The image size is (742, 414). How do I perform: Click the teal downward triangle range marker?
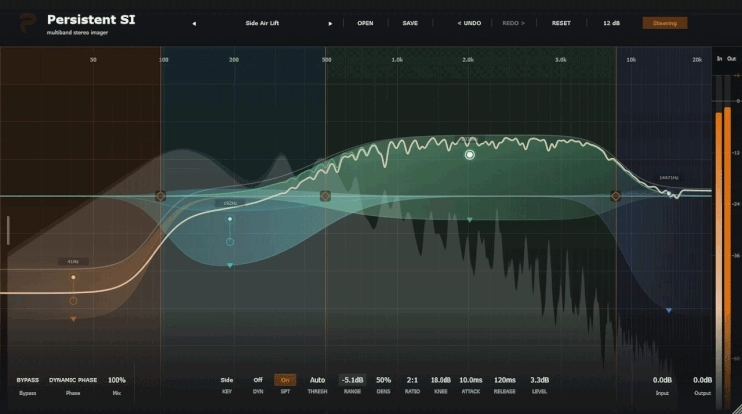pos(230,265)
